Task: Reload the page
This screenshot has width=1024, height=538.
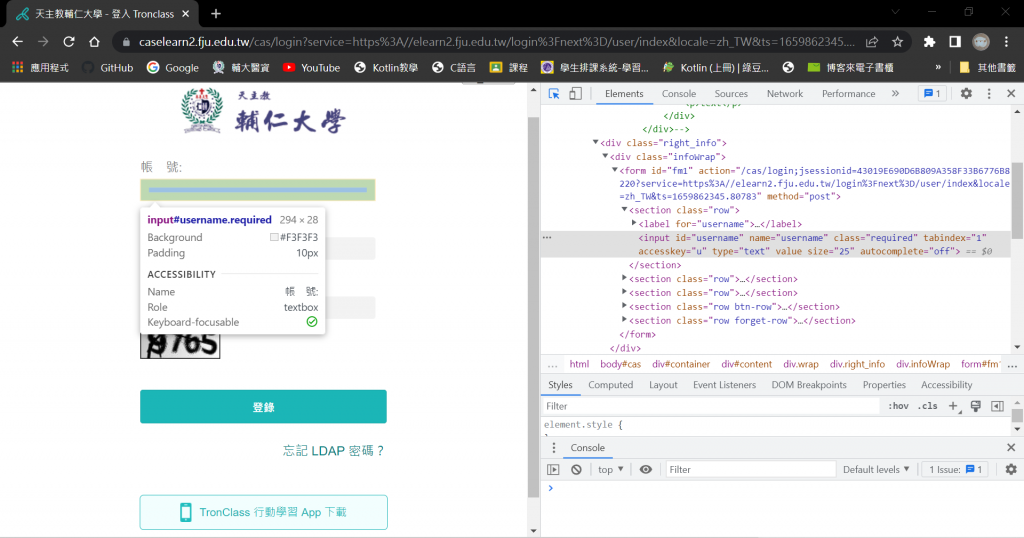Action: pos(69,42)
